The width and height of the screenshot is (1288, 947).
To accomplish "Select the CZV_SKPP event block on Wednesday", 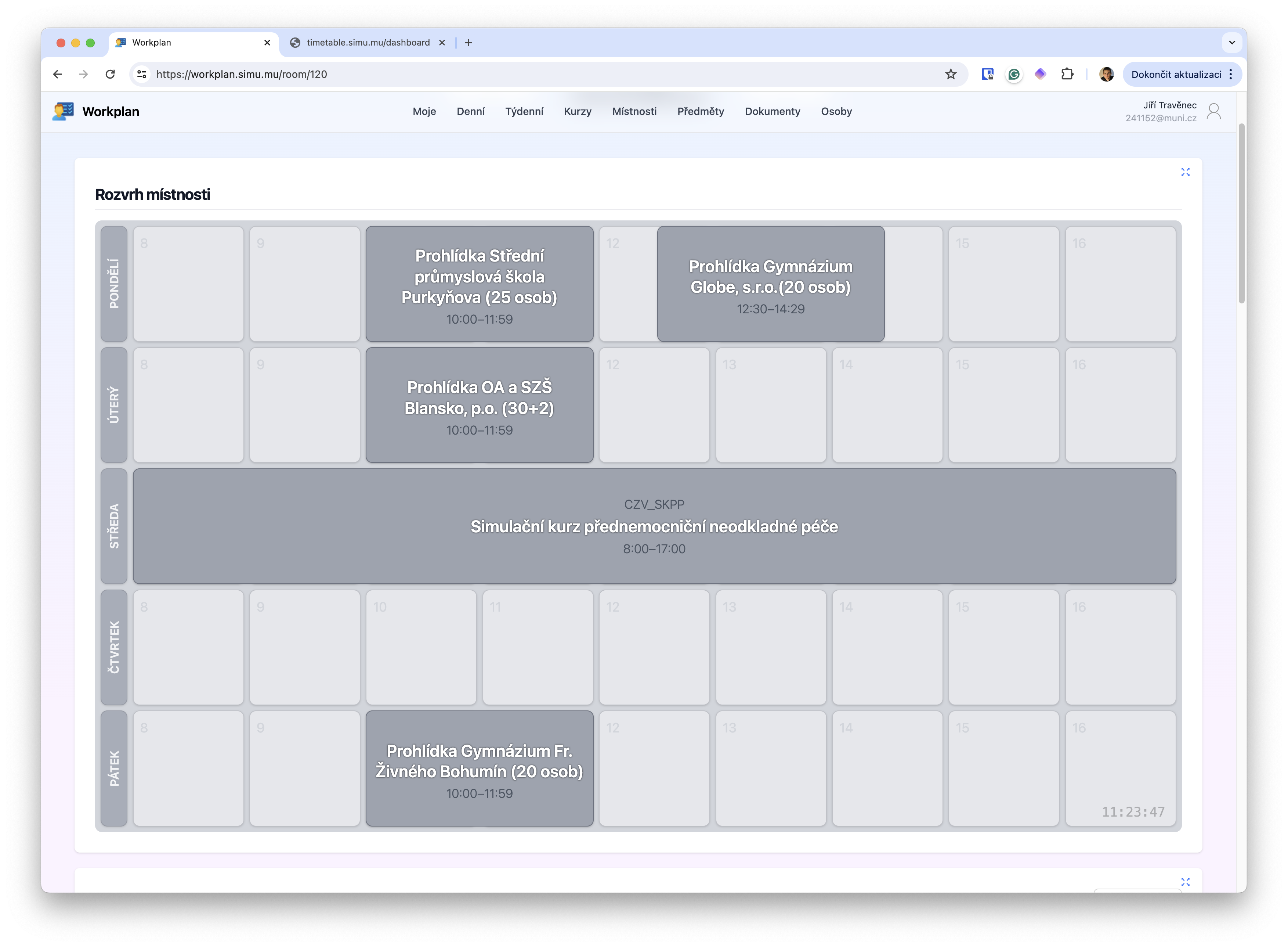I will (x=653, y=526).
